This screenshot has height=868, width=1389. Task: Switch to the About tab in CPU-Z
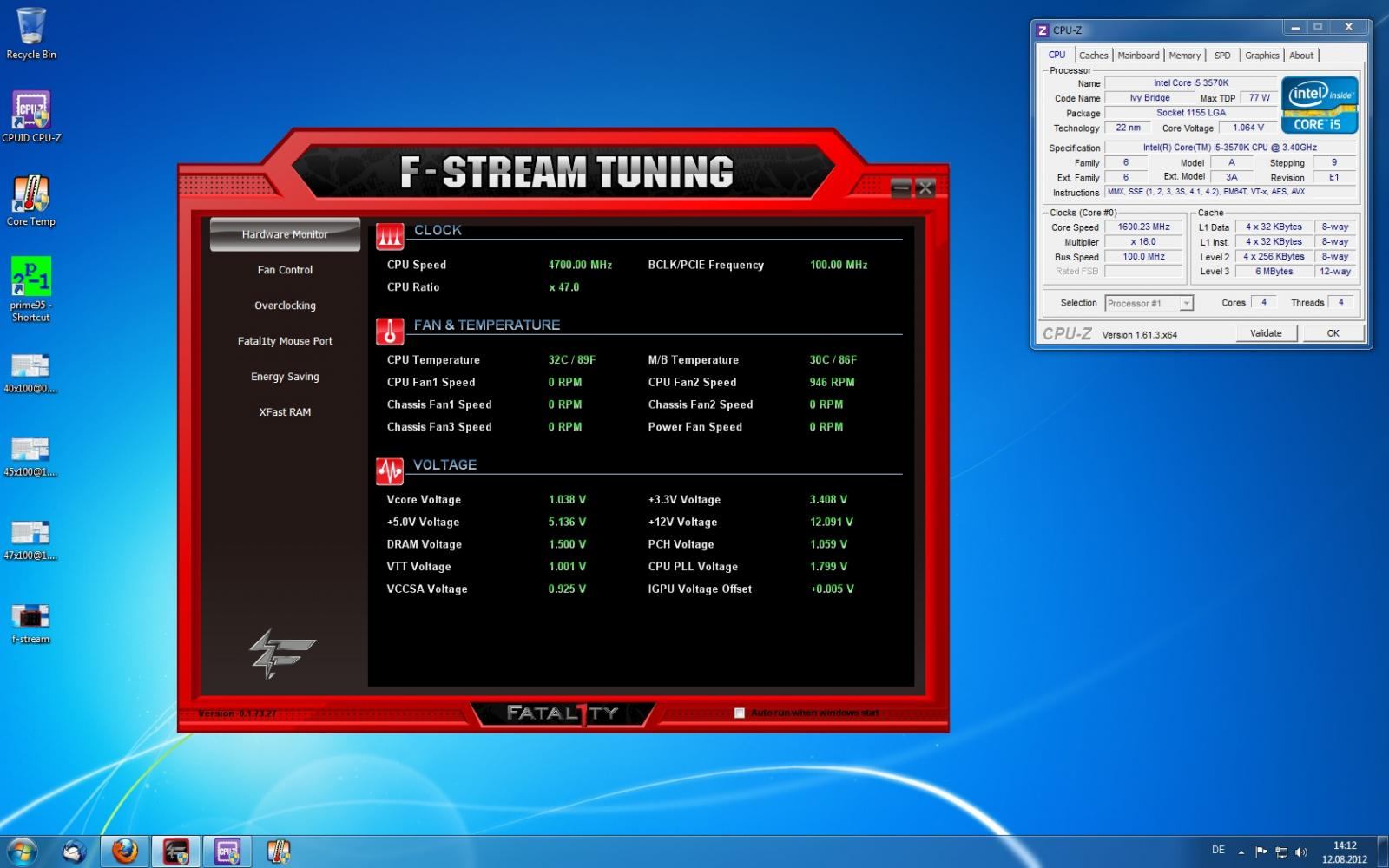tap(1300, 56)
